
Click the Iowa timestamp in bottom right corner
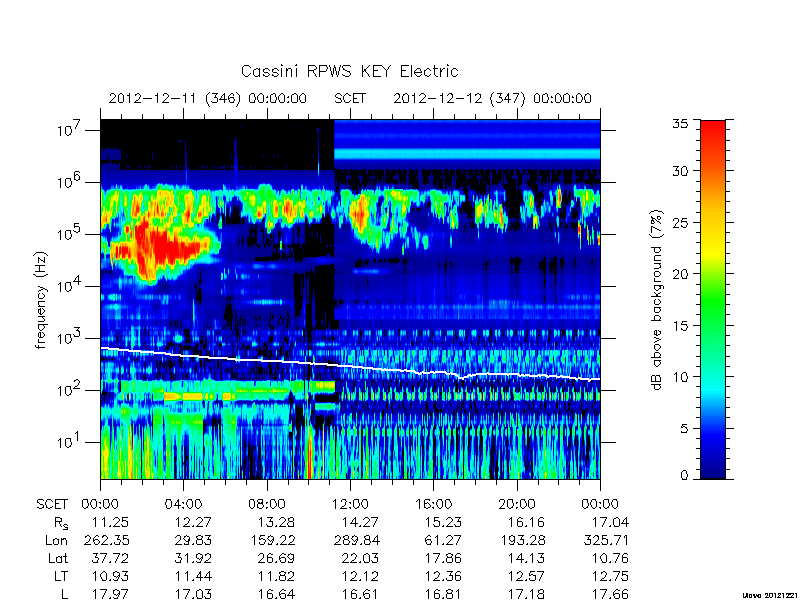(x=771, y=595)
